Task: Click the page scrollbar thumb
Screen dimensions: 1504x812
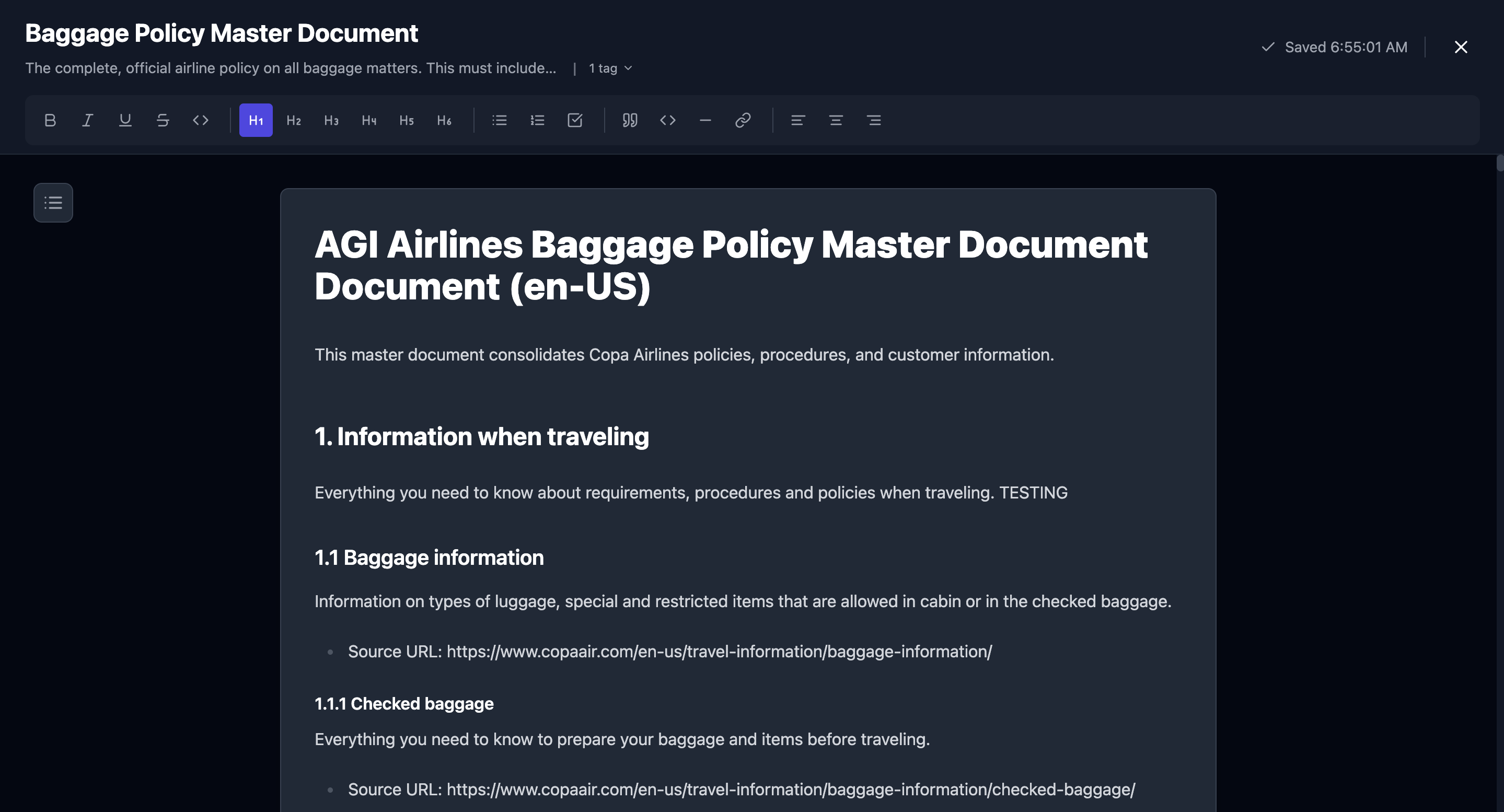Action: click(1499, 164)
